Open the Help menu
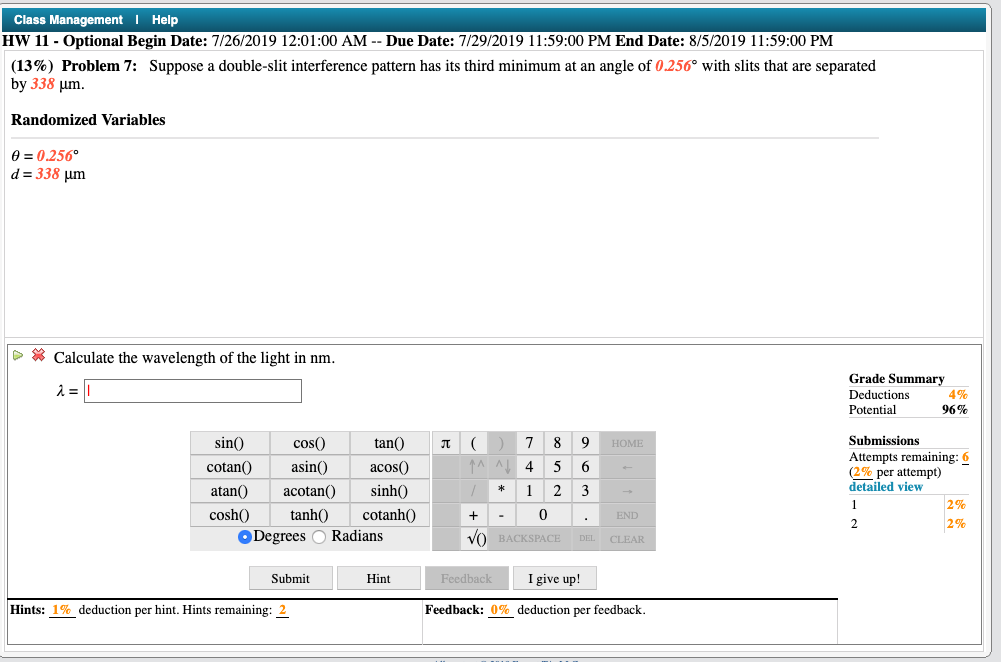This screenshot has height=662, width=1001. pyautogui.click(x=164, y=19)
